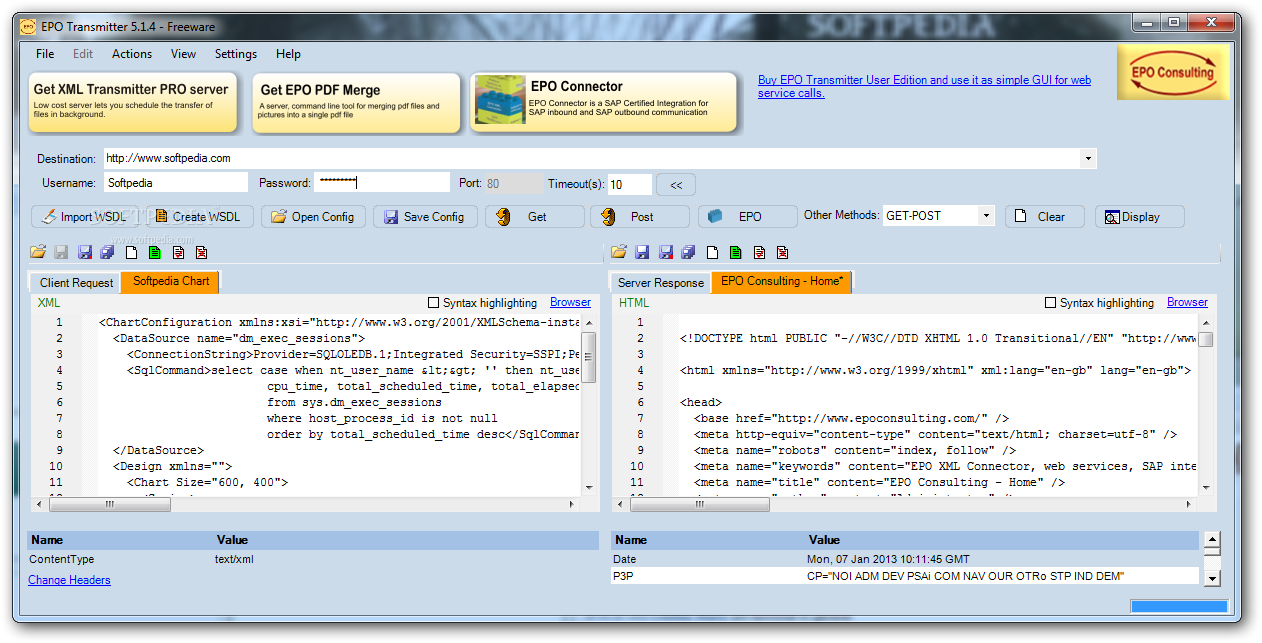Send request with the Post button
1262x643 pixels.
640,216
